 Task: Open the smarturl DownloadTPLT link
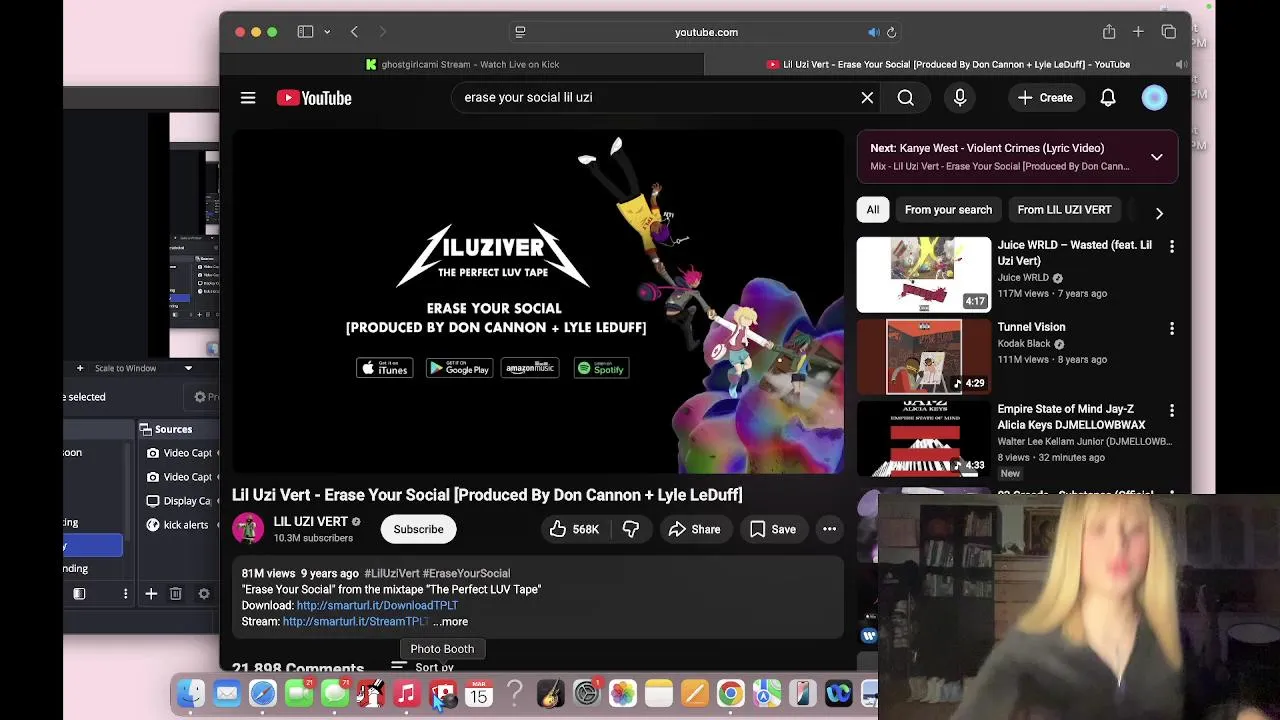coord(377,605)
